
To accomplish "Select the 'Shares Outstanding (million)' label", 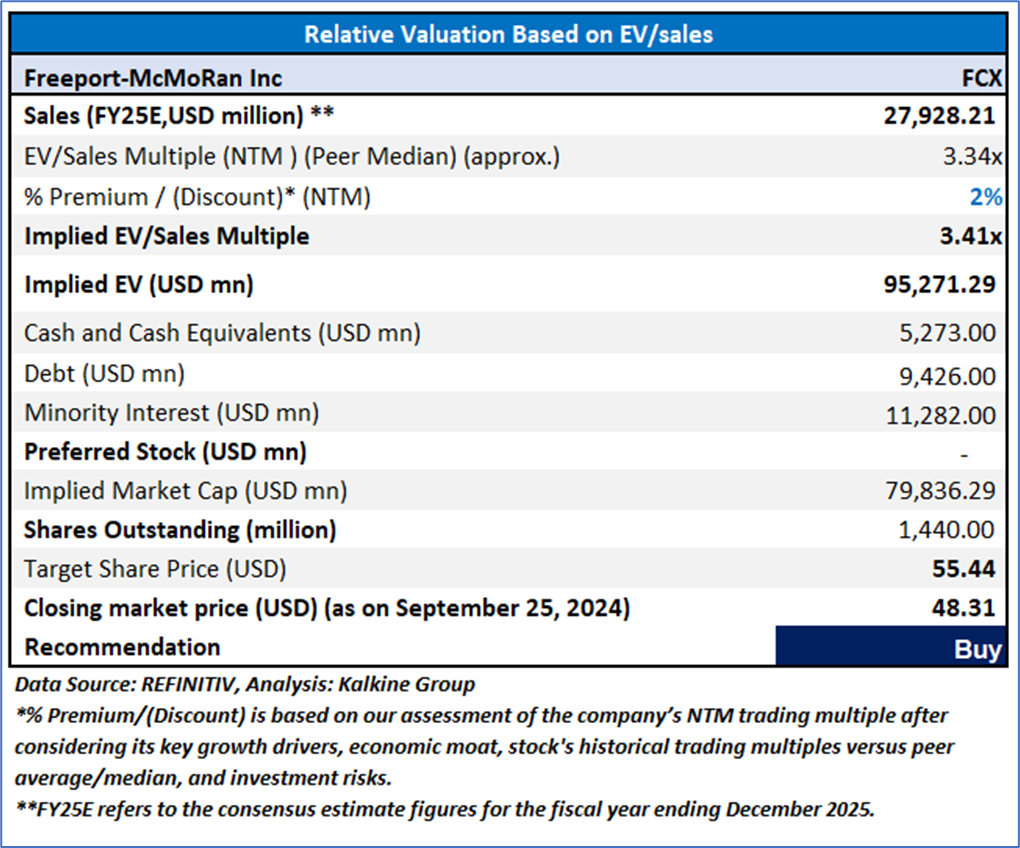I will (x=180, y=530).
